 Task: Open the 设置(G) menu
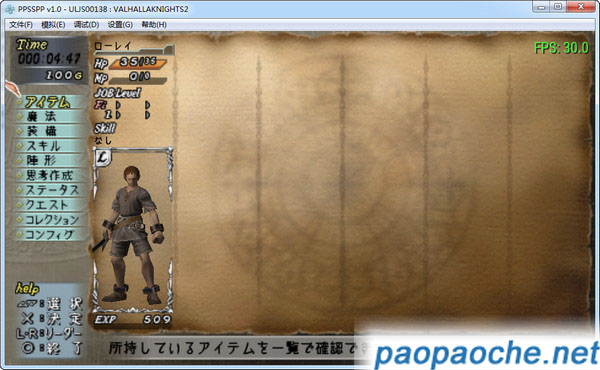point(120,25)
